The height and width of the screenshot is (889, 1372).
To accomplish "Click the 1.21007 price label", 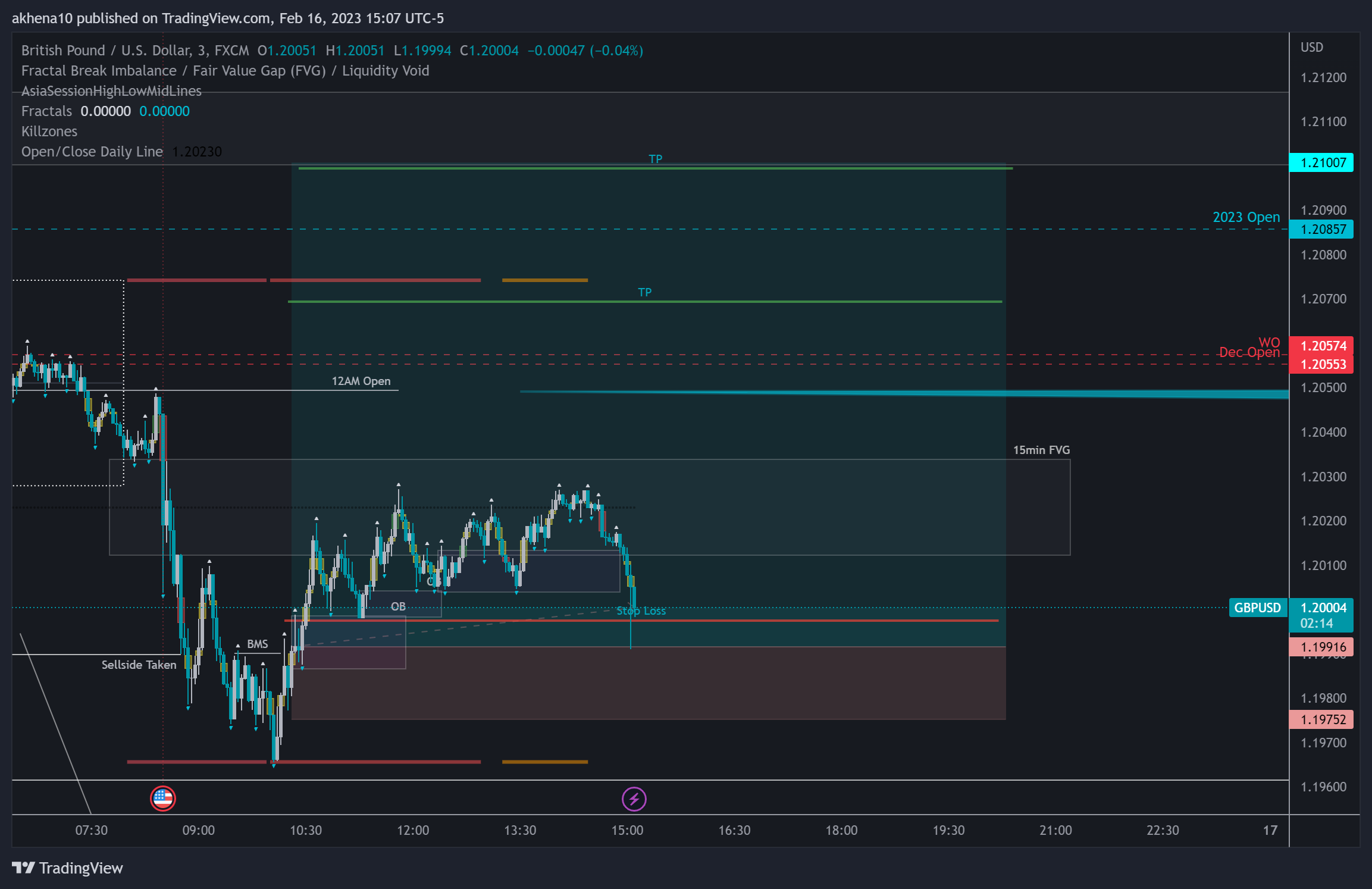I will pos(1321,162).
